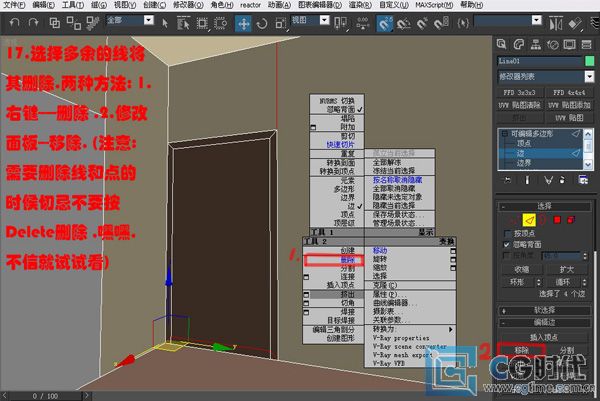
Task: Open the 全部 selection filter dropdown
Action: 149,20
